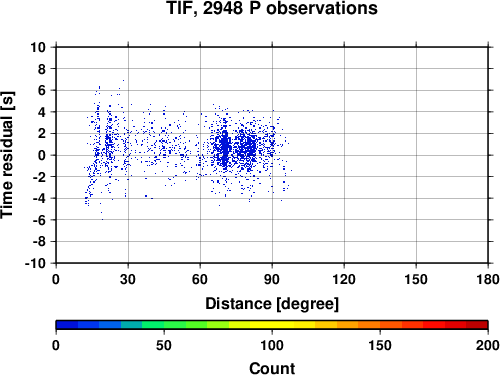Screen dimensions: 500x375
Task: Click colorbar tick label '50'
Action: pyautogui.click(x=164, y=345)
